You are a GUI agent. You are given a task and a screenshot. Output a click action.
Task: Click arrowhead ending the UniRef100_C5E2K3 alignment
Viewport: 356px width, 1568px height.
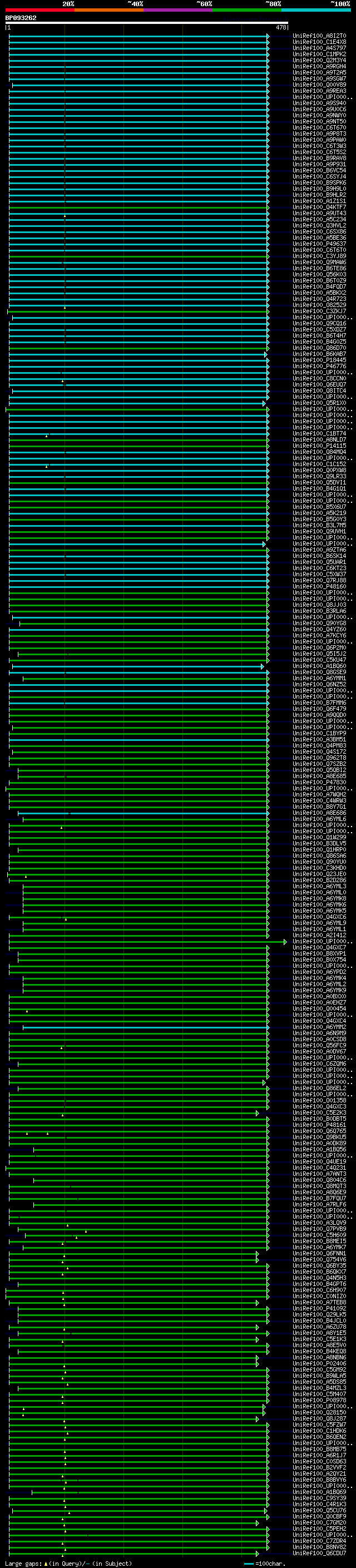(x=258, y=1114)
